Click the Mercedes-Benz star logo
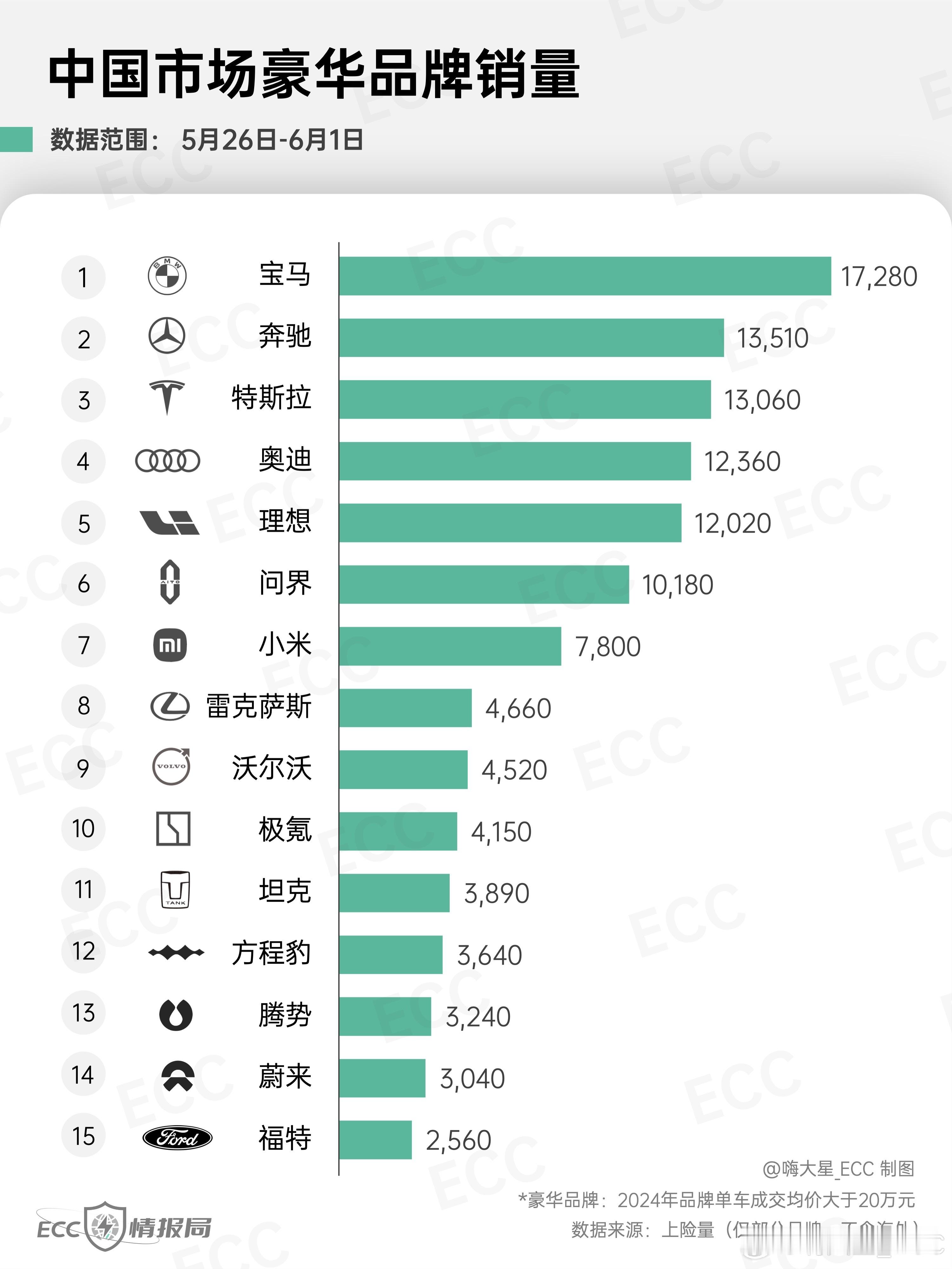This screenshot has height=1269, width=952. [x=167, y=336]
